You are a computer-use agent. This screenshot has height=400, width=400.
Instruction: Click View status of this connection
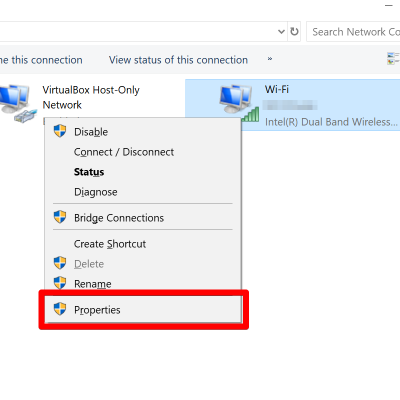(178, 60)
